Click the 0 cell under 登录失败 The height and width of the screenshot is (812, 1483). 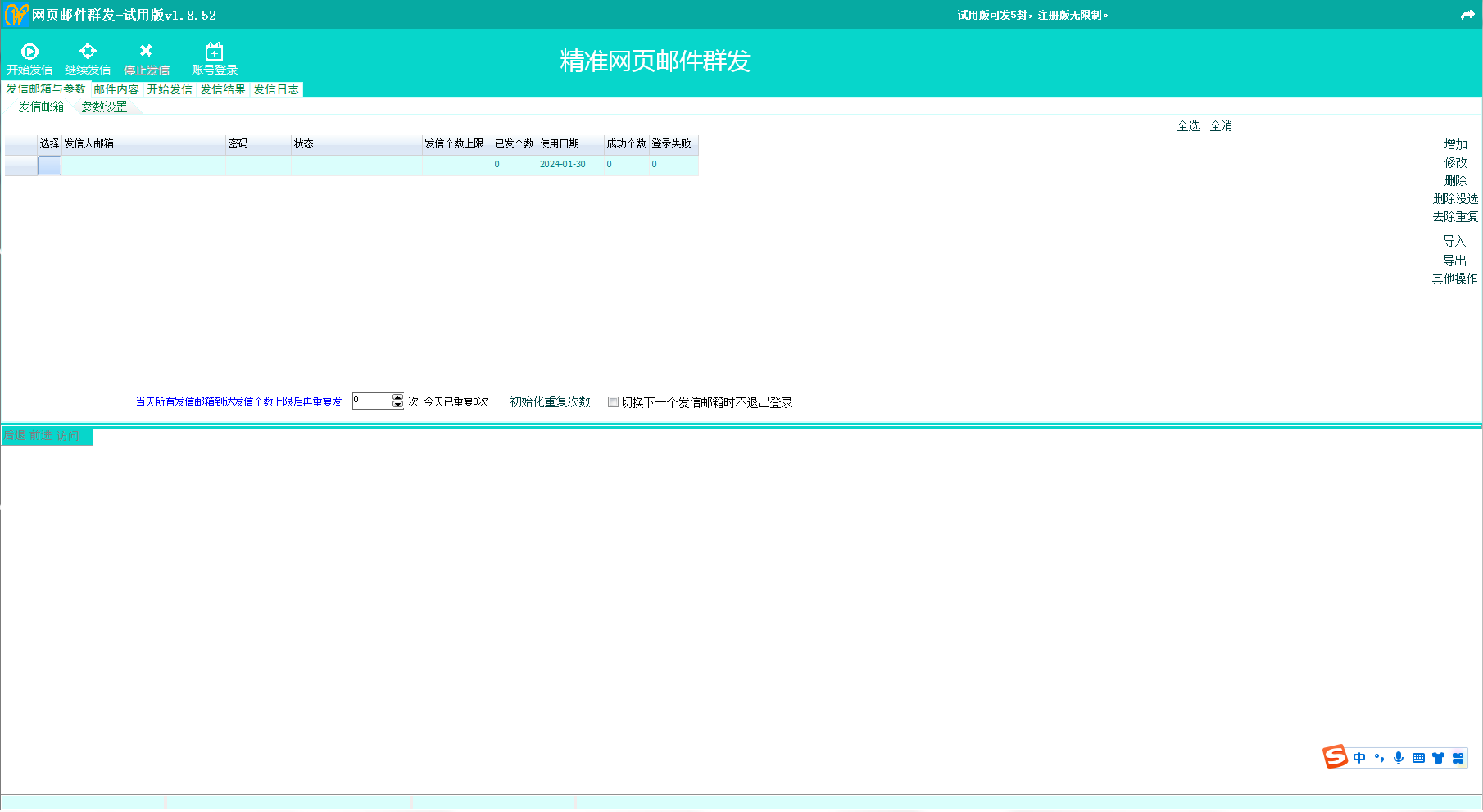point(673,165)
